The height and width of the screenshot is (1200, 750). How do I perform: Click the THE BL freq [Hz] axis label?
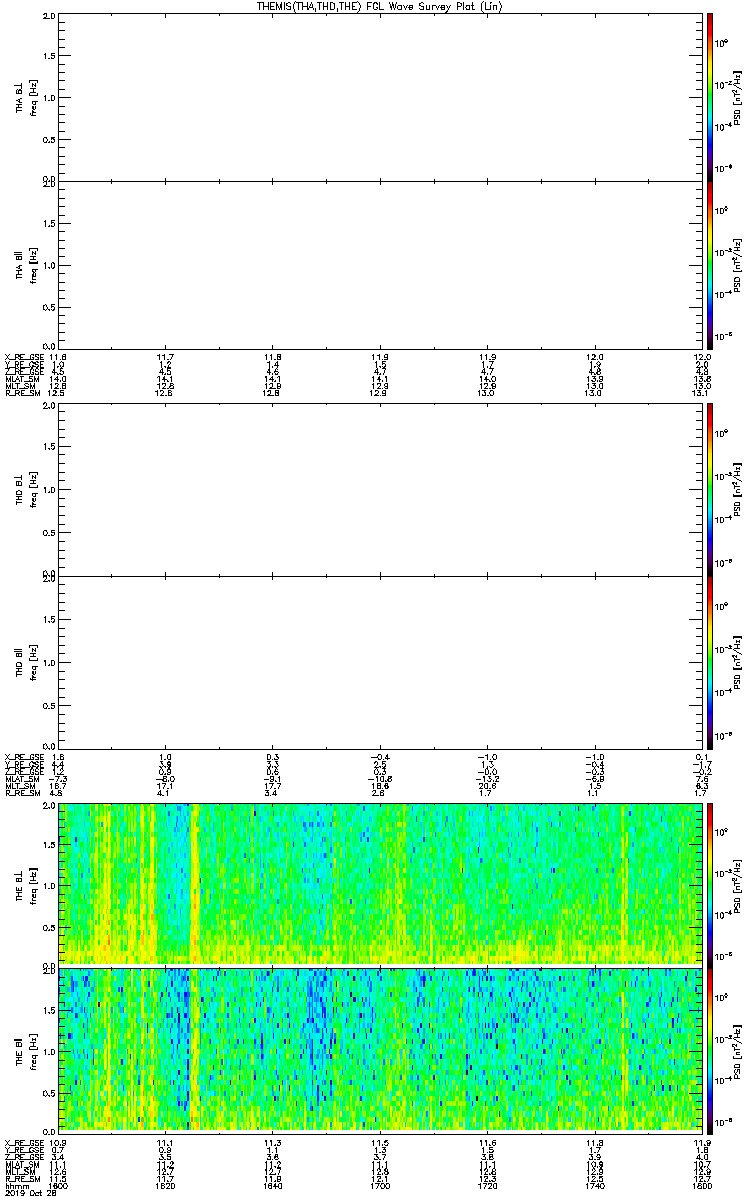[35, 884]
